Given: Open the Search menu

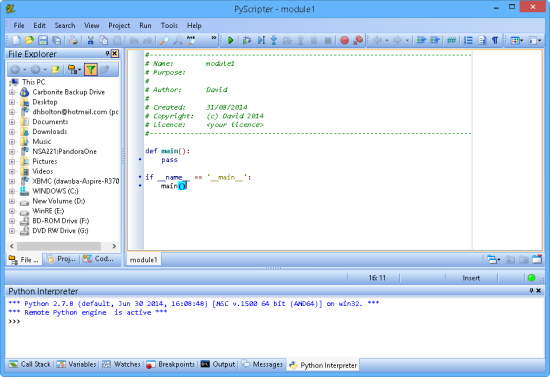Looking at the screenshot, I should pyautogui.click(x=65, y=25).
